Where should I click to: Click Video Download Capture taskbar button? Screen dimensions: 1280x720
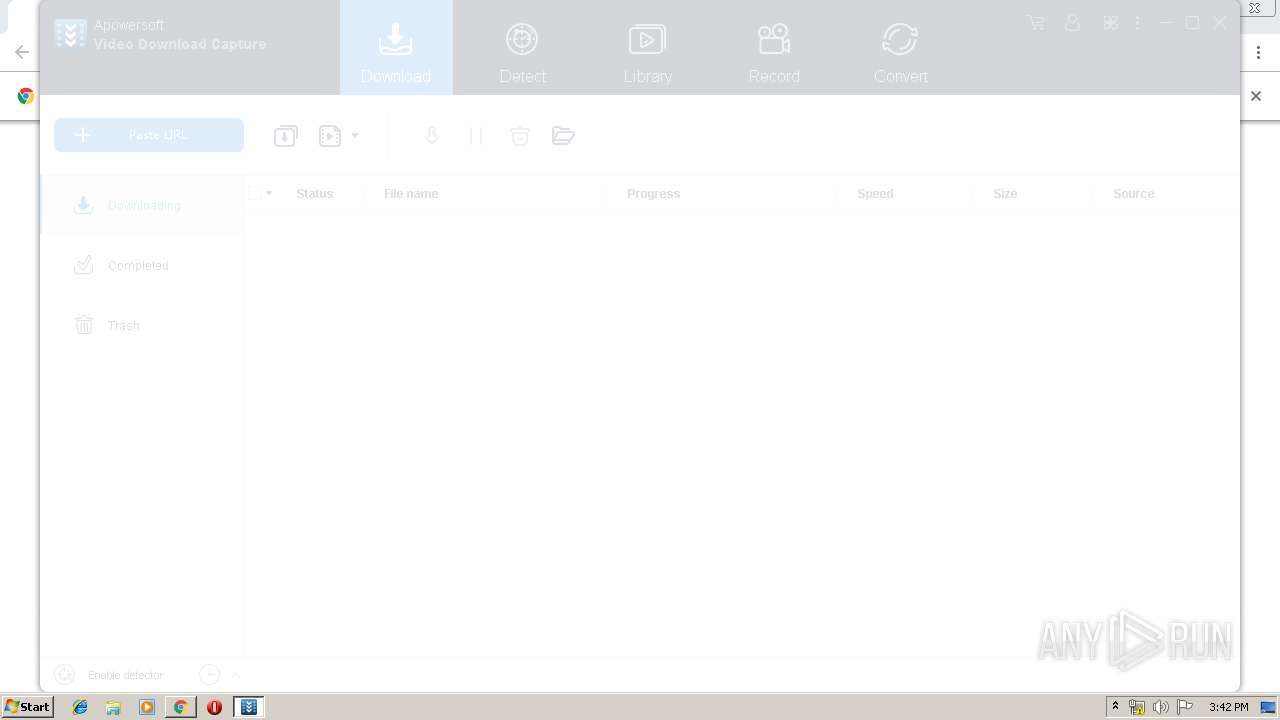249,707
